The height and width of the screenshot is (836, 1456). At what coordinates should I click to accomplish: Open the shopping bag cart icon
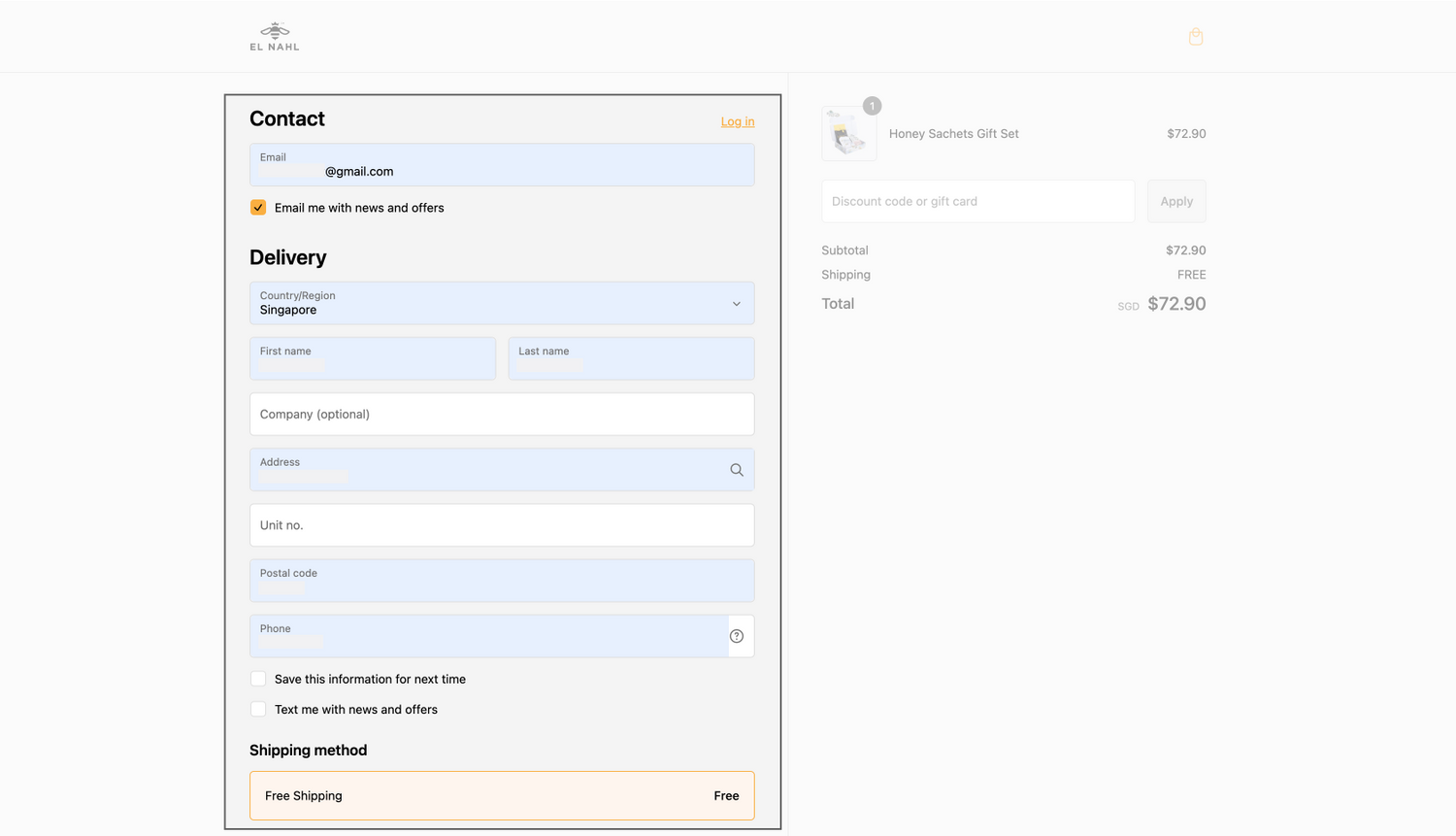(1195, 37)
